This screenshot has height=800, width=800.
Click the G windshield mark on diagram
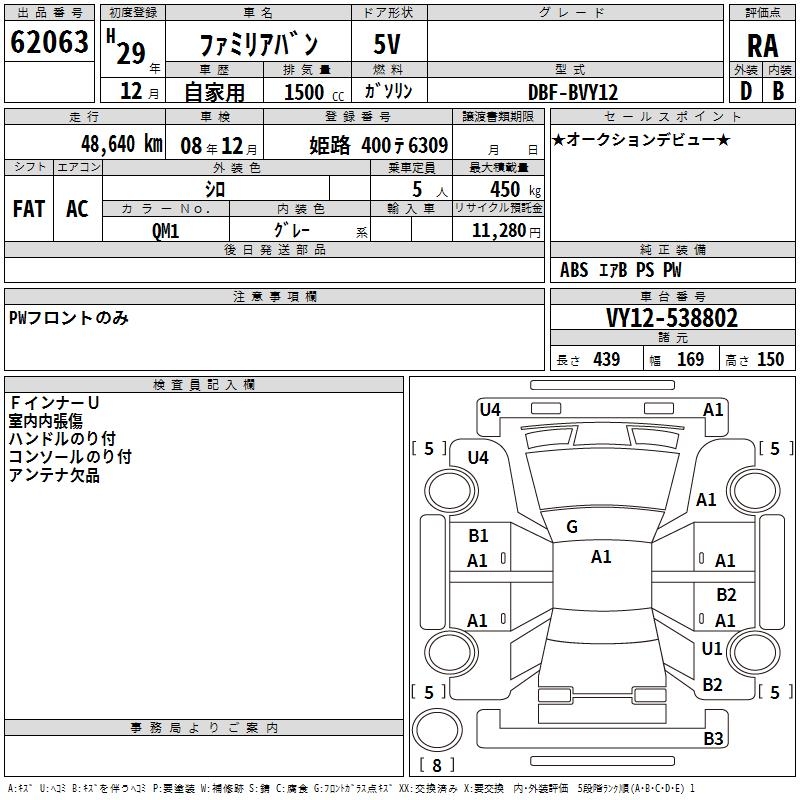tap(571, 527)
